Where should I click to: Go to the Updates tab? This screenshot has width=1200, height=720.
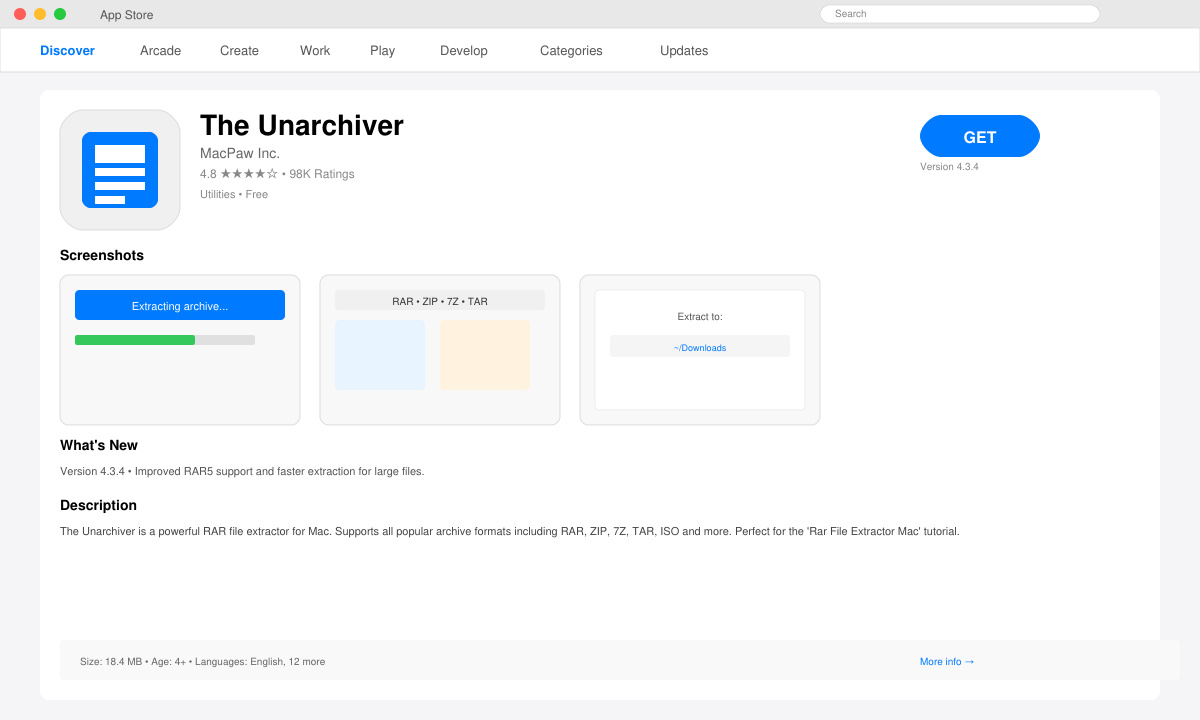click(684, 51)
